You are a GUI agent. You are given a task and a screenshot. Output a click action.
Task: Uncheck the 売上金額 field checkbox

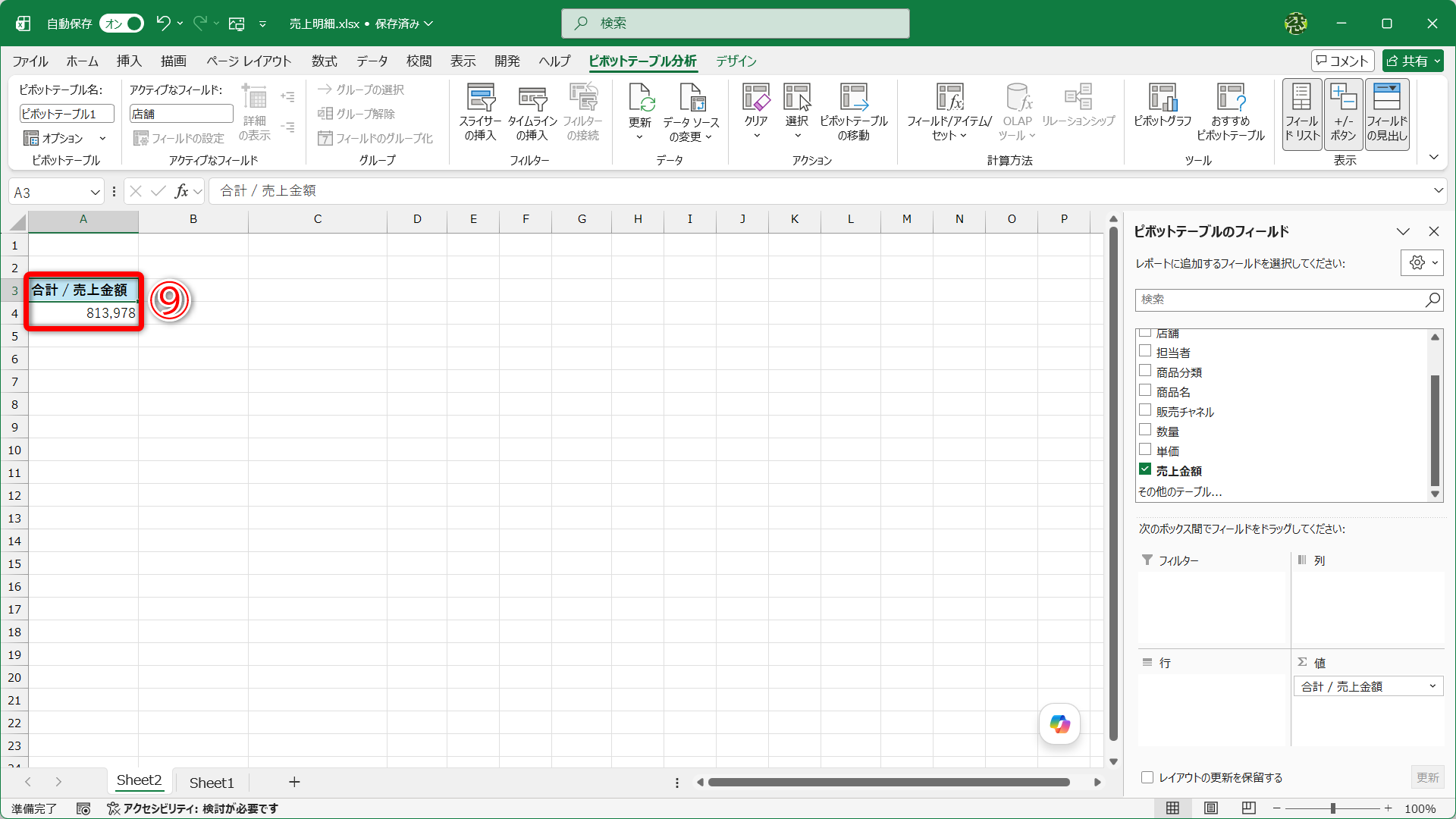[x=1145, y=469]
